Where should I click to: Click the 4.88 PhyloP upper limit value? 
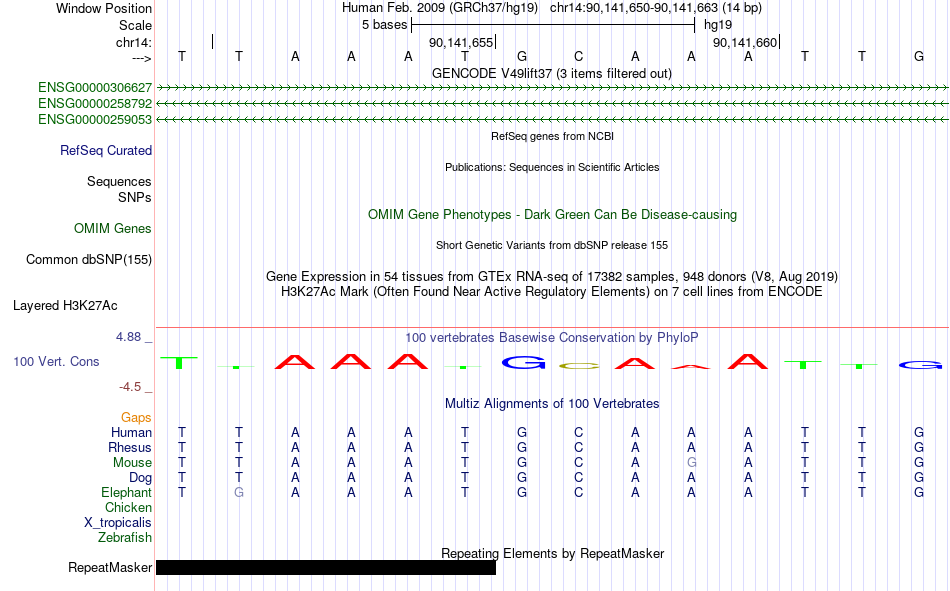coord(129,337)
